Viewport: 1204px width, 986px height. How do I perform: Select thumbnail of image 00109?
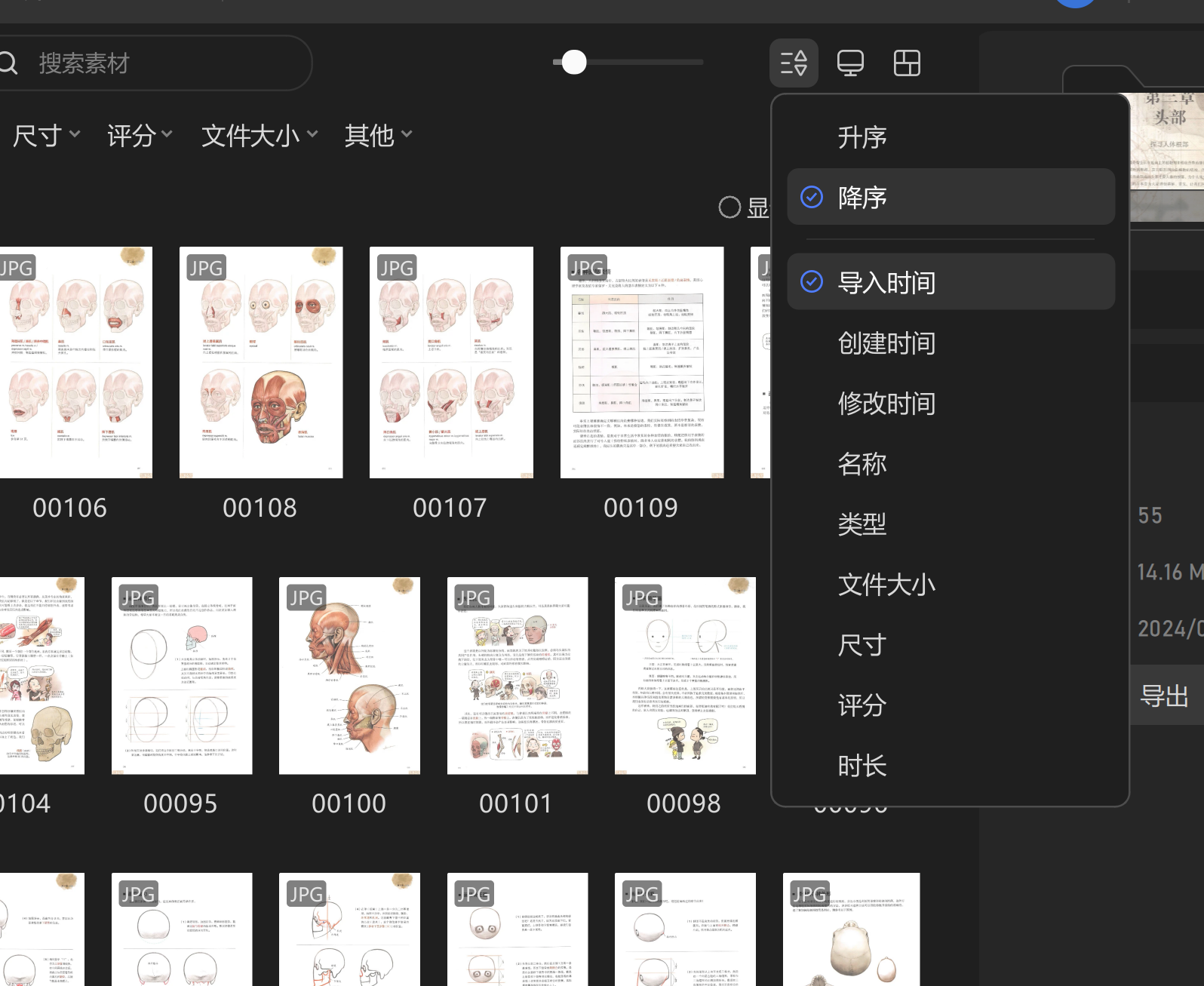click(x=642, y=362)
